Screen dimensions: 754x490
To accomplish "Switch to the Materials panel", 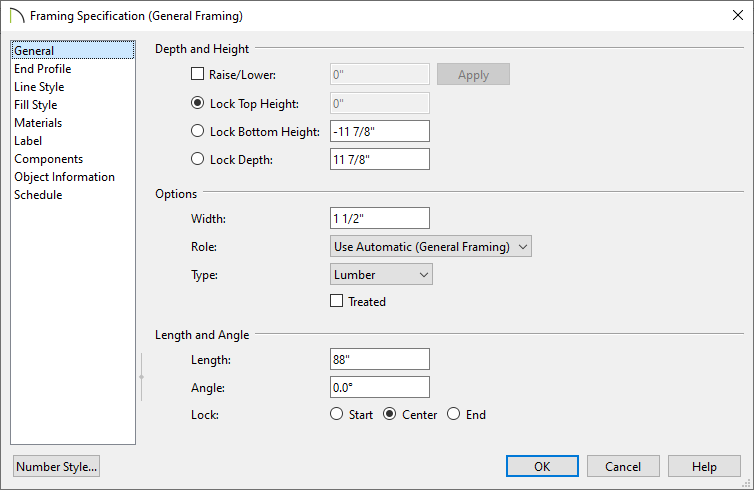I will (38, 123).
